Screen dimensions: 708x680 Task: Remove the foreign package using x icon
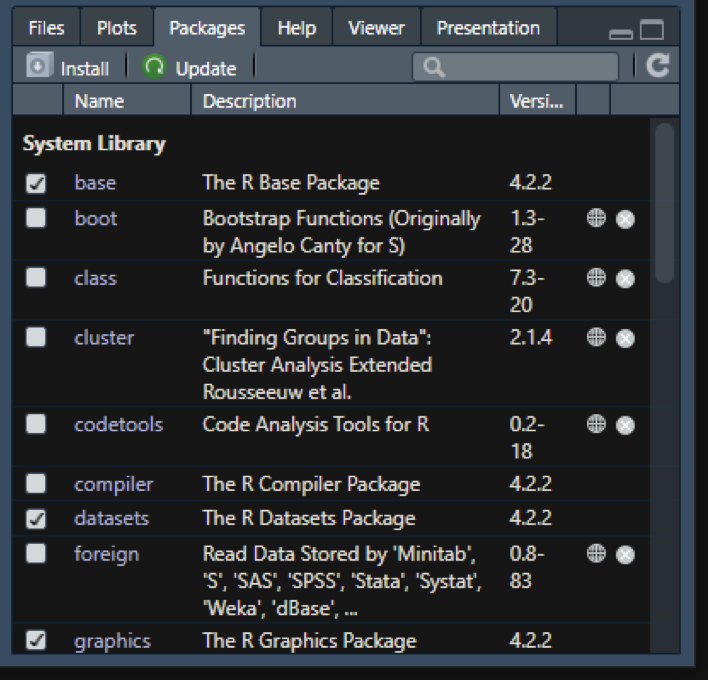click(625, 554)
